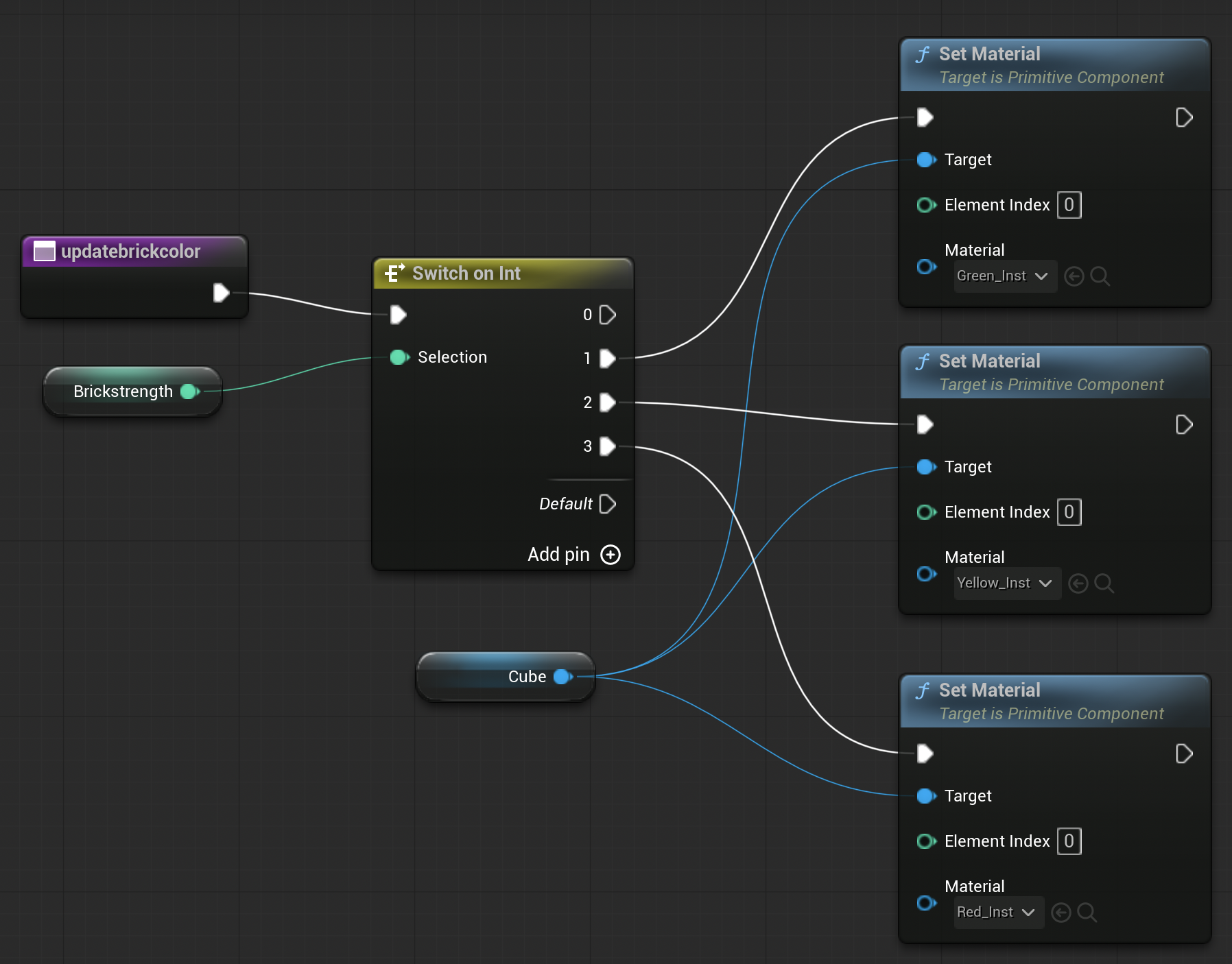The image size is (1232, 964).
Task: Click Target pin on Yellow Set Material
Action: 927,467
